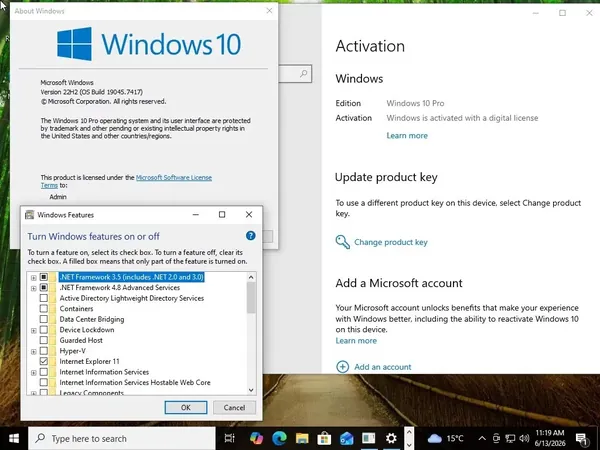Open taskbar clock showing 11:19 AM
Image resolution: width=600 pixels, height=450 pixels.
(550, 438)
